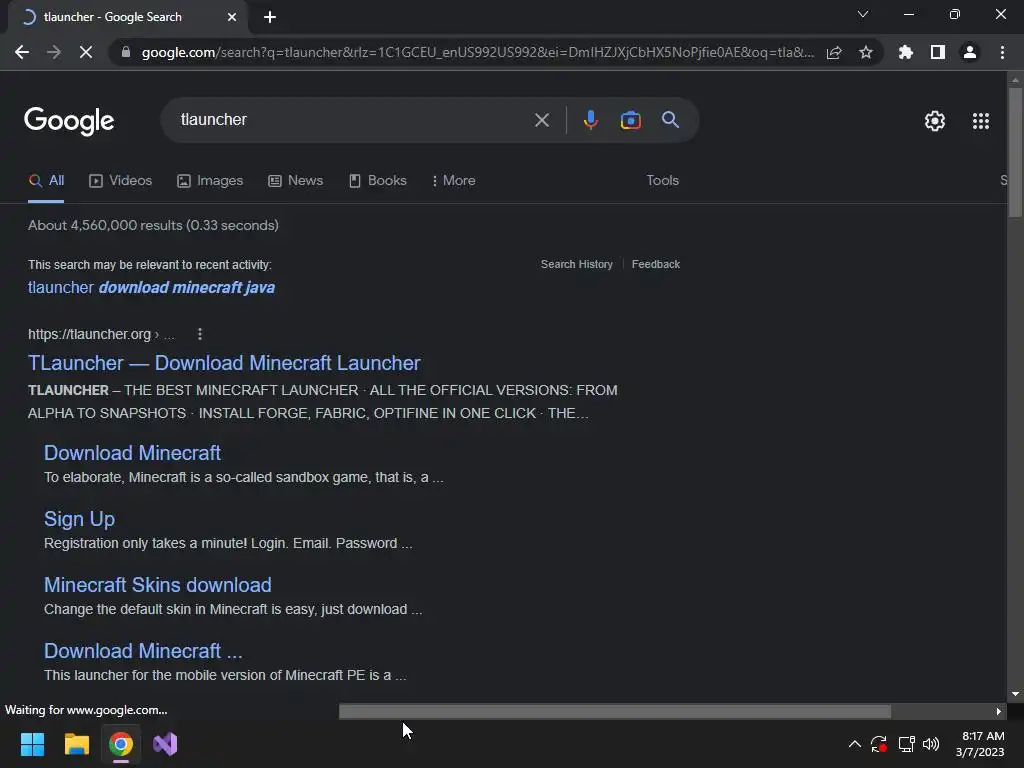Image resolution: width=1024 pixels, height=768 pixels.
Task: Go to Google homepage via logo
Action: pos(69,121)
